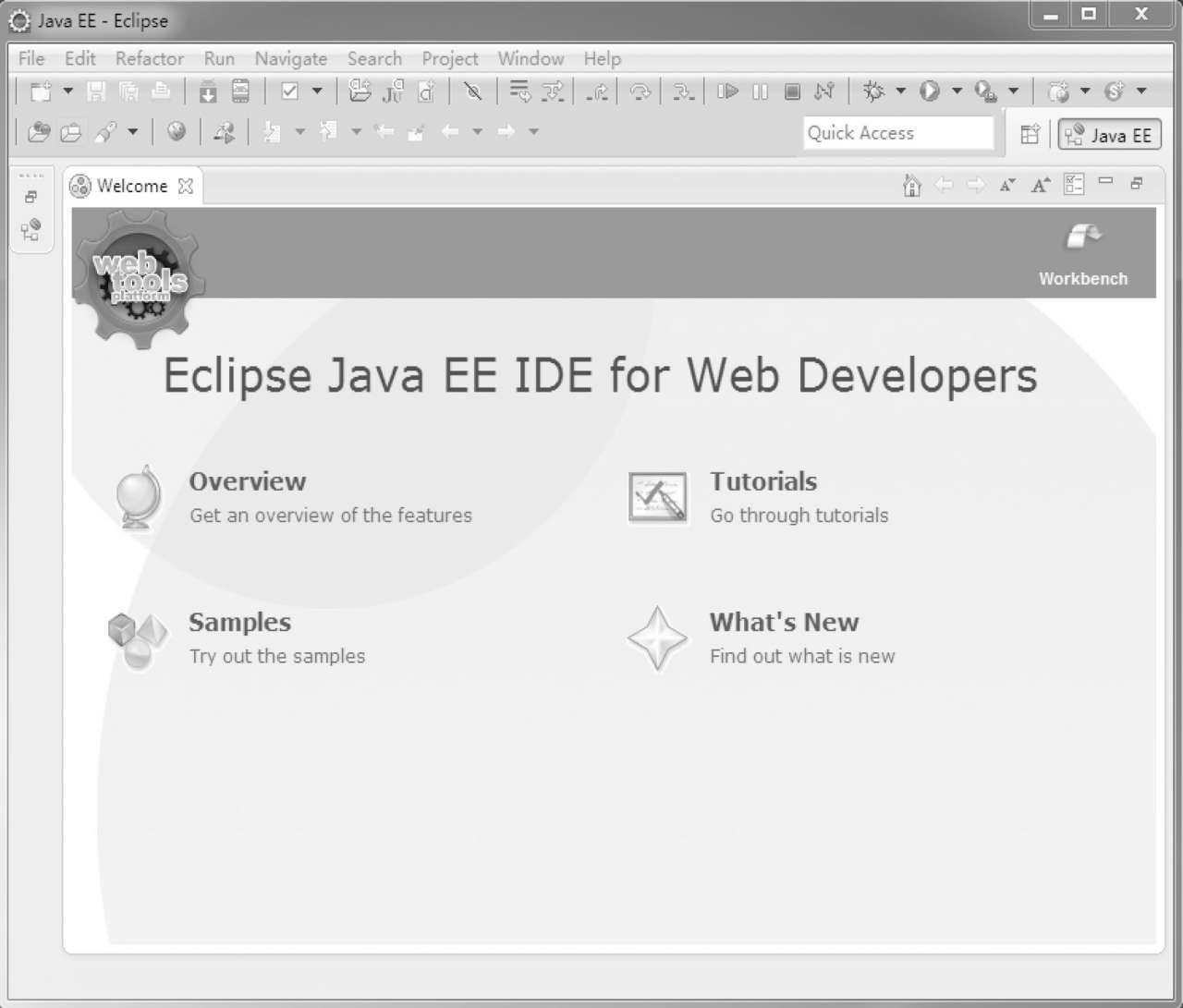Click the Run play icon
Screen dimensions: 1183x1008
tap(930, 91)
